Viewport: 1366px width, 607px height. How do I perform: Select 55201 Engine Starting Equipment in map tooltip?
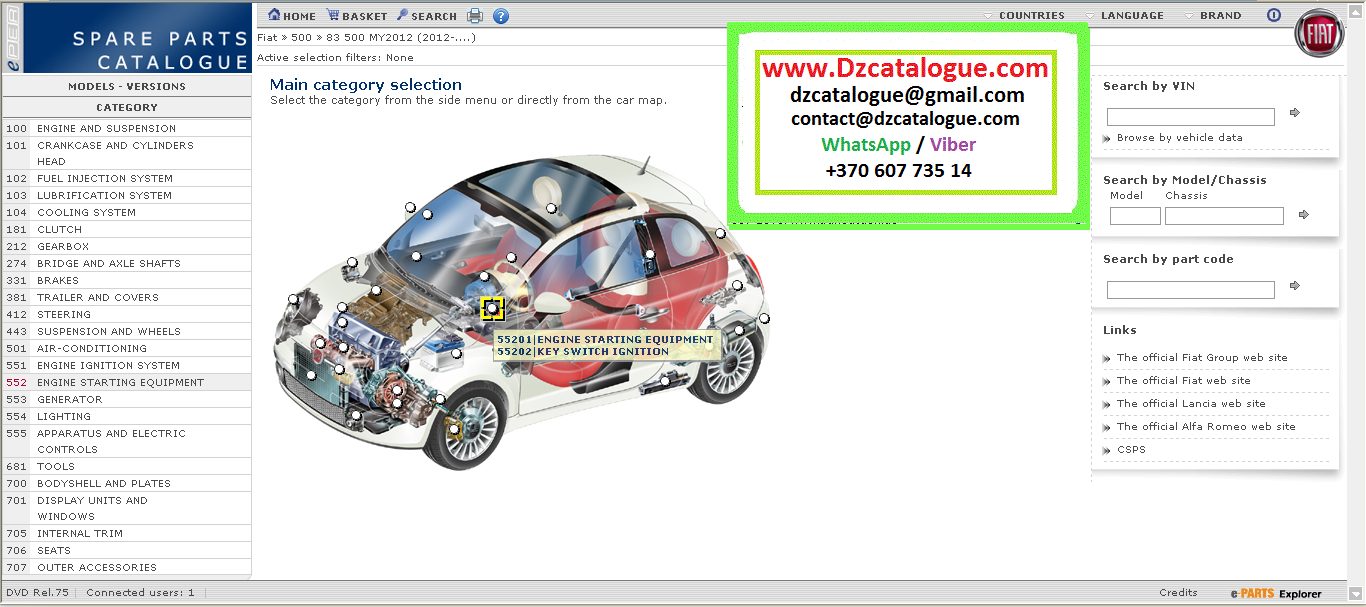click(605, 340)
